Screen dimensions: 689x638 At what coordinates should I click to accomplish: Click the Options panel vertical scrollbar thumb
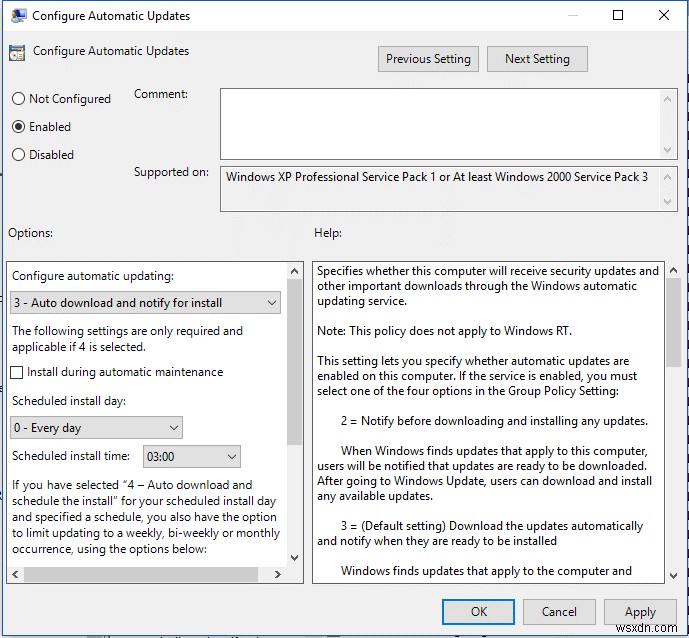point(294,362)
